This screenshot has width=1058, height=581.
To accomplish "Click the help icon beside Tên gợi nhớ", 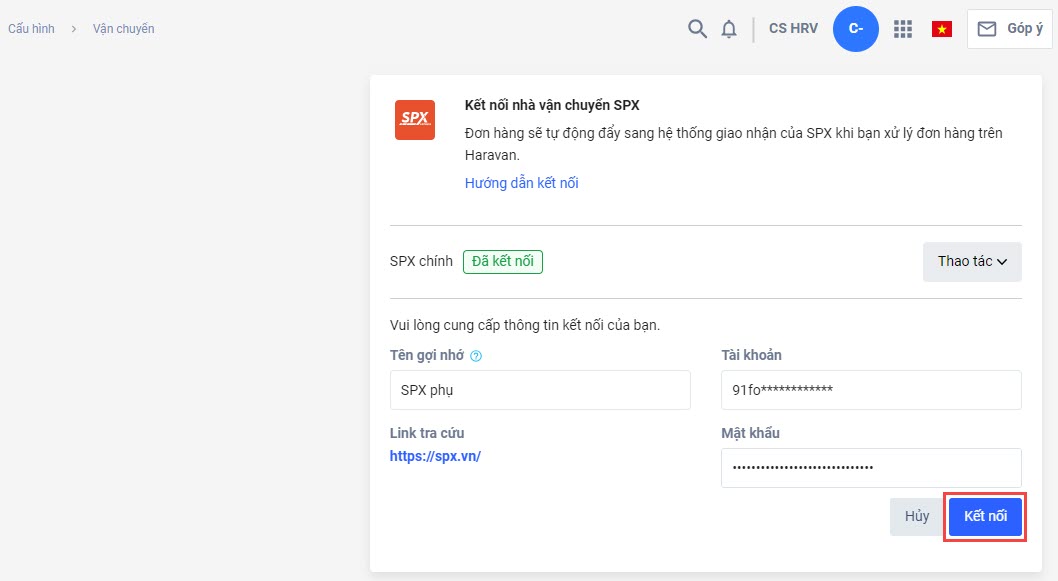I will 476,356.
